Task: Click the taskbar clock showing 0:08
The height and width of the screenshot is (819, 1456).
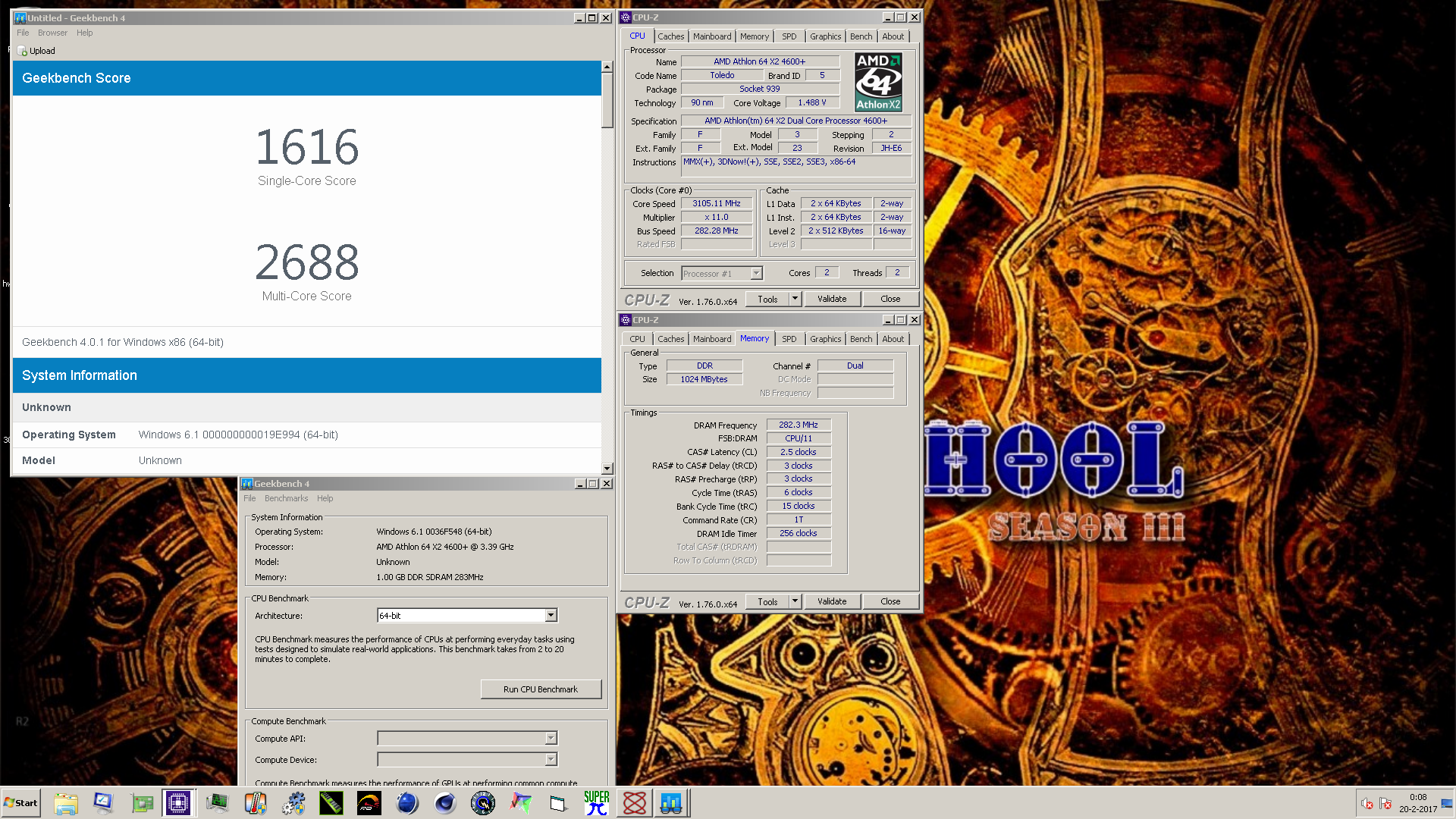Action: tap(1417, 798)
